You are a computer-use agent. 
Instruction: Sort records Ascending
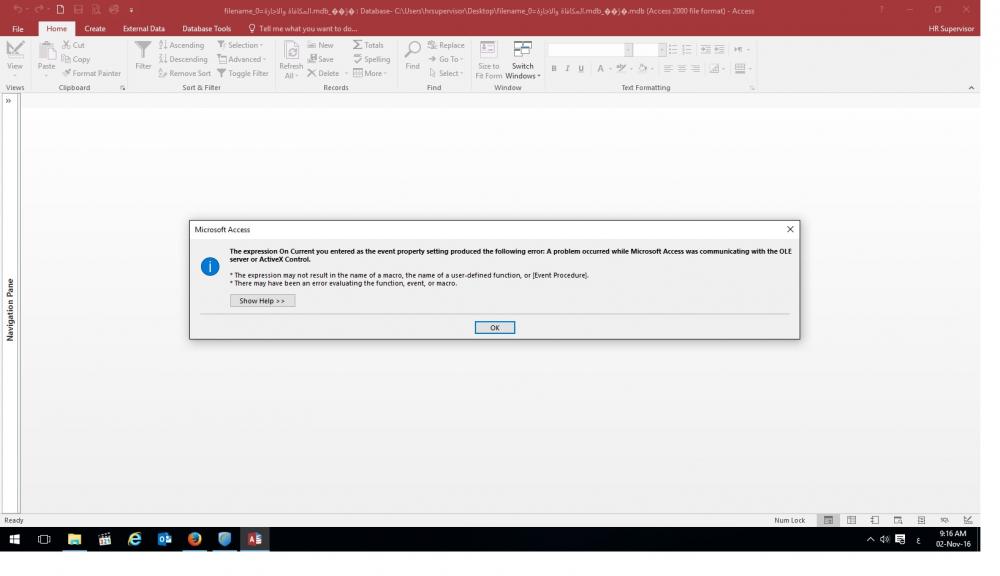pos(182,45)
